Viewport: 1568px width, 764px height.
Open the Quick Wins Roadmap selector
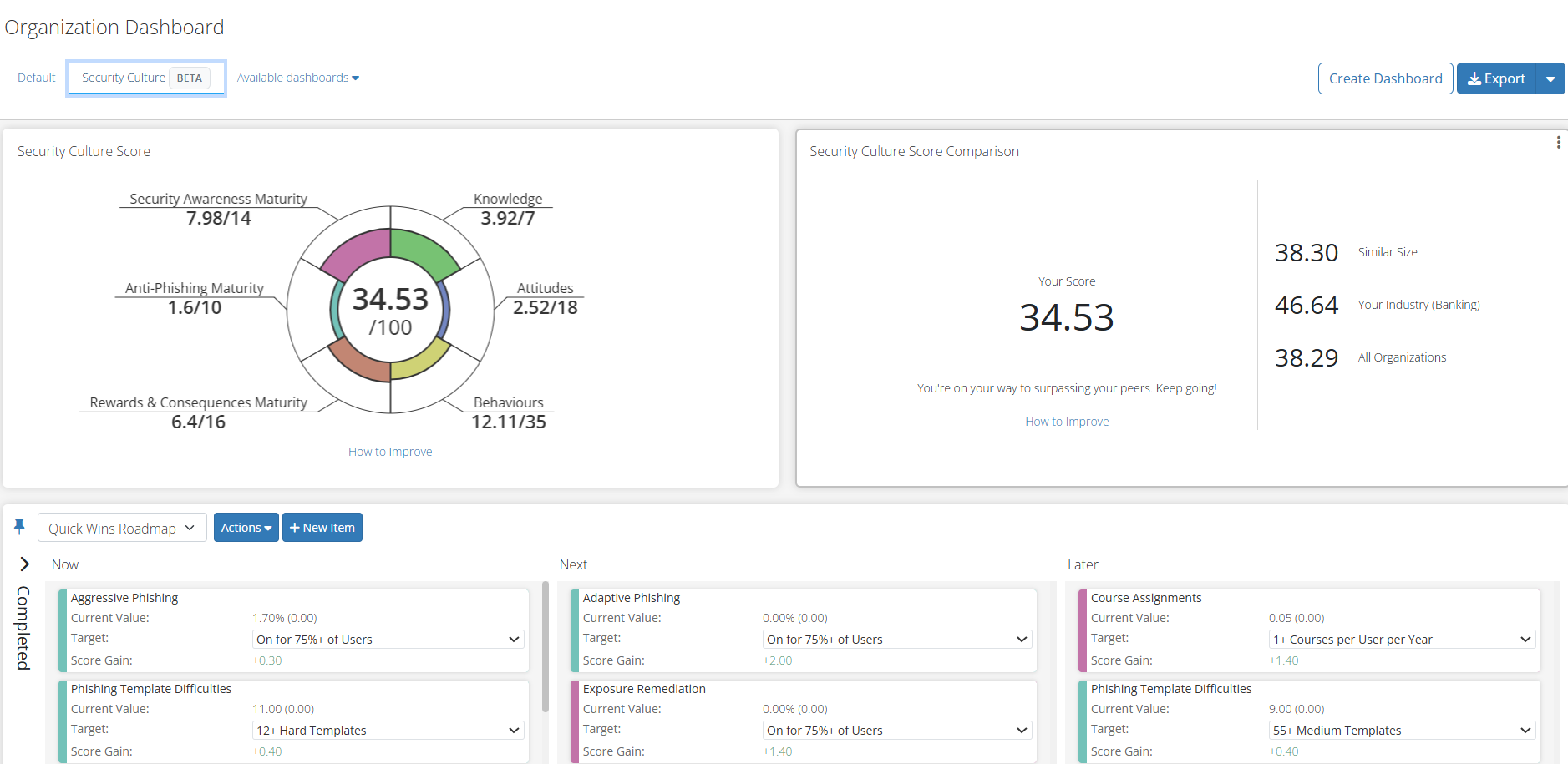(x=122, y=528)
